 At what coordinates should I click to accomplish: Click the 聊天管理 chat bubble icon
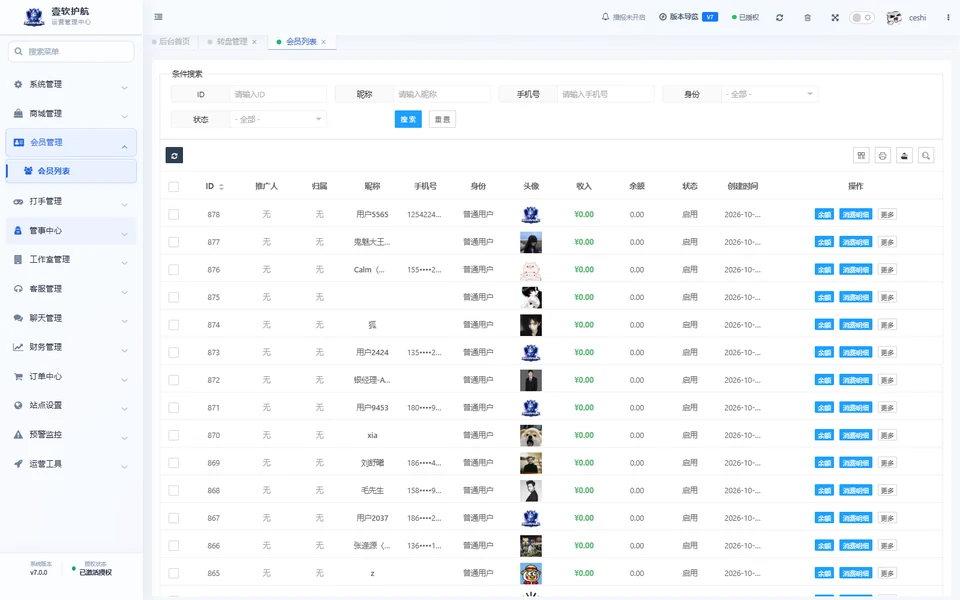pyautogui.click(x=18, y=318)
